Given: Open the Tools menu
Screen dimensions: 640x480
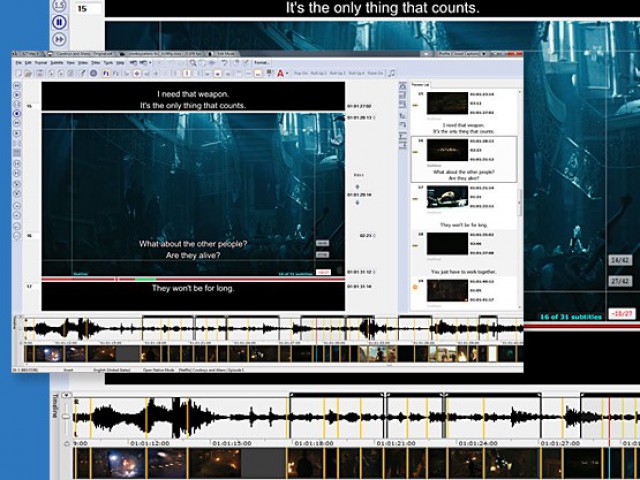Looking at the screenshot, I should [x=107, y=63].
